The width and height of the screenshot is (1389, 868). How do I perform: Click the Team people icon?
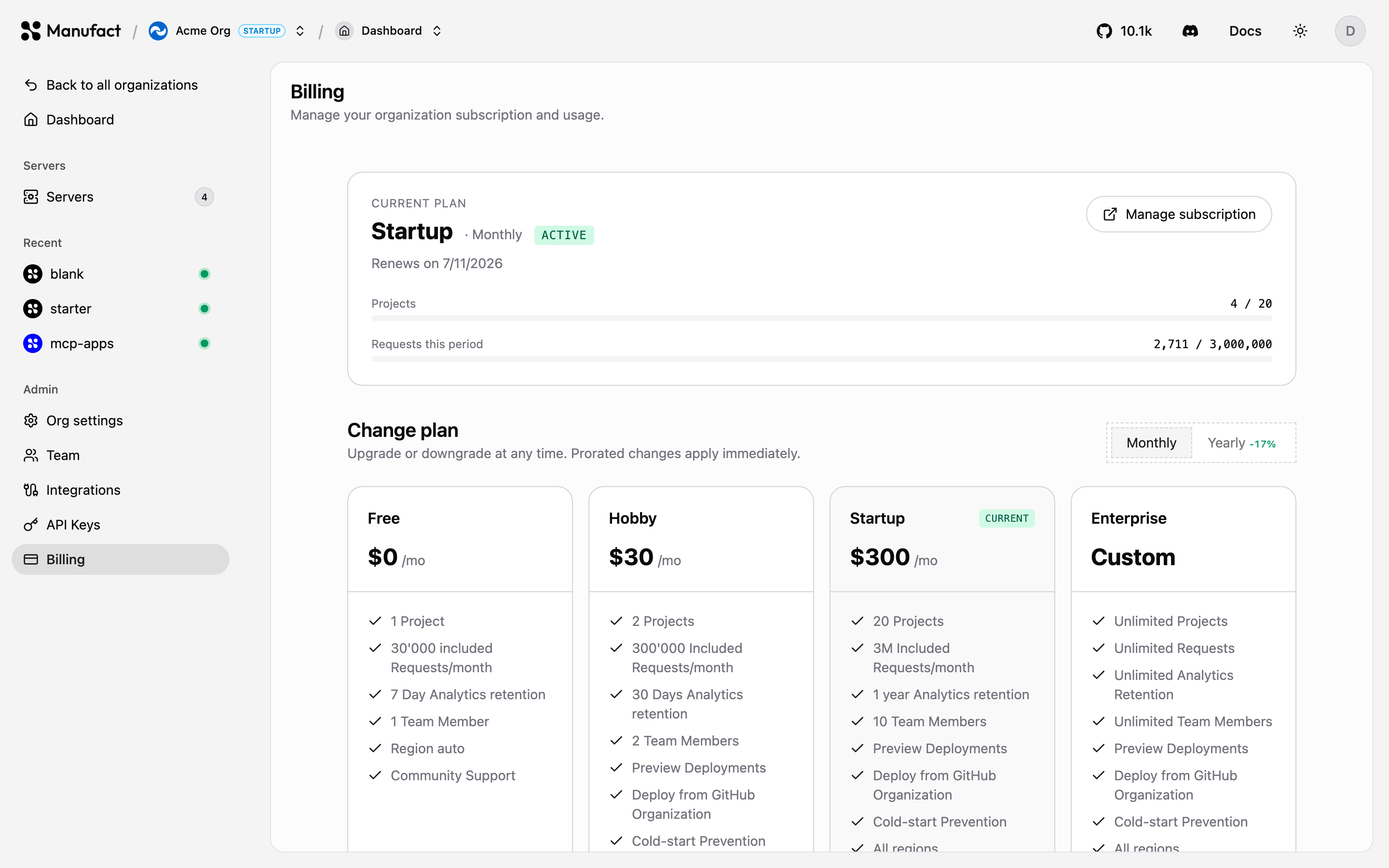point(31,455)
